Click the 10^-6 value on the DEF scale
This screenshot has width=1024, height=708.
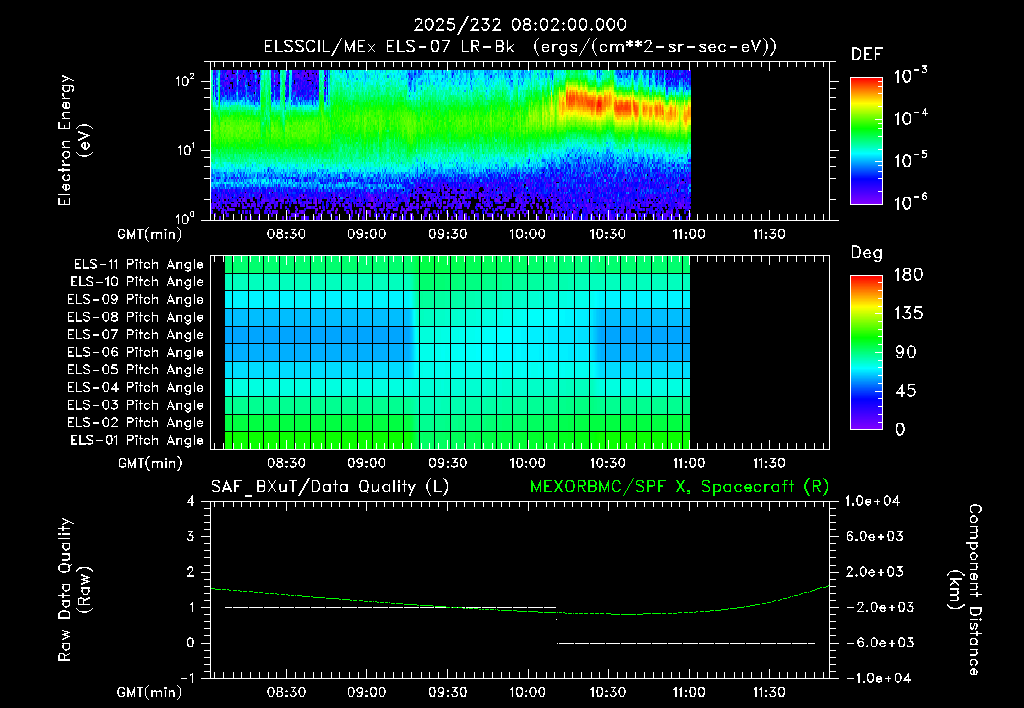pos(910,202)
